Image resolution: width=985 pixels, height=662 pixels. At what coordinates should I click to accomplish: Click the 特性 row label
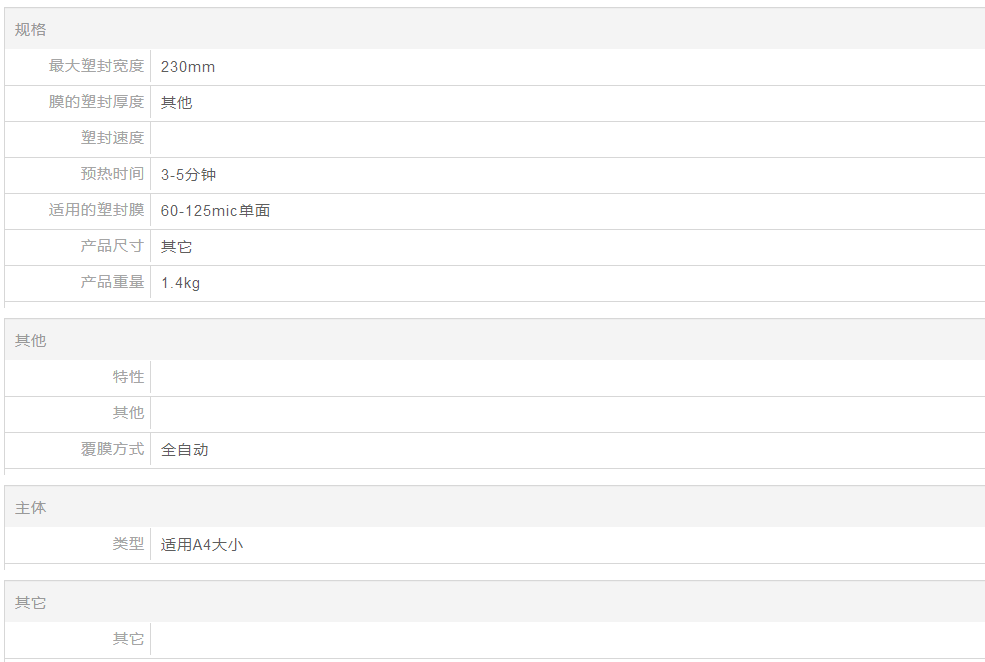coord(128,377)
